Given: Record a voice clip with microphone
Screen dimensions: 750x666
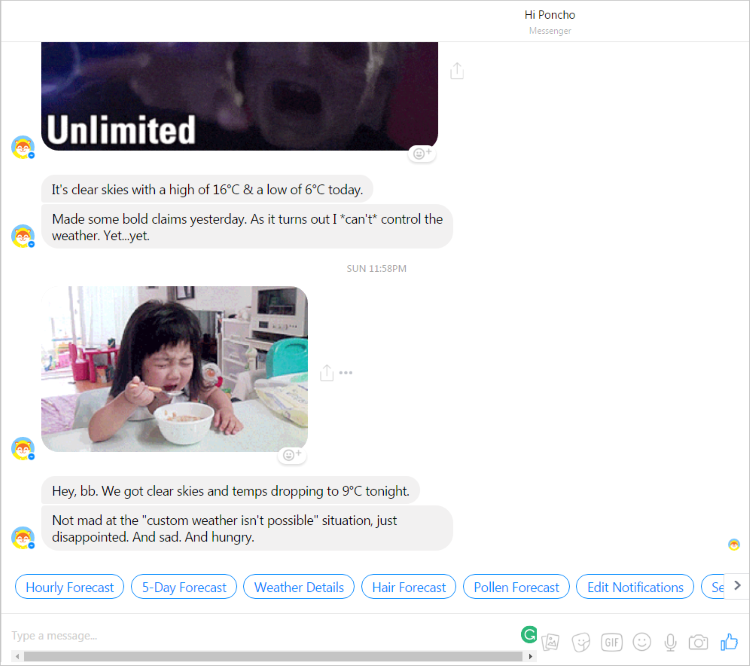Looking at the screenshot, I should (671, 642).
